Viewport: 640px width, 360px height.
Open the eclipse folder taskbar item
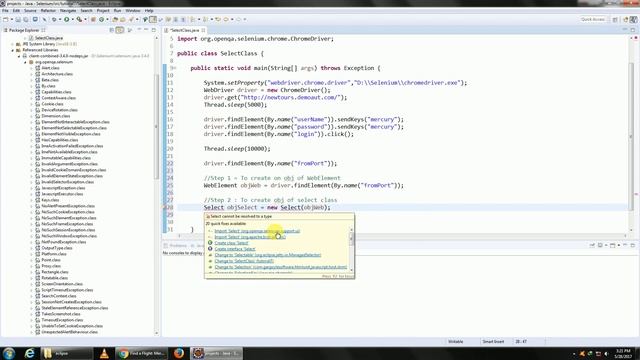pyautogui.click(x=67, y=353)
